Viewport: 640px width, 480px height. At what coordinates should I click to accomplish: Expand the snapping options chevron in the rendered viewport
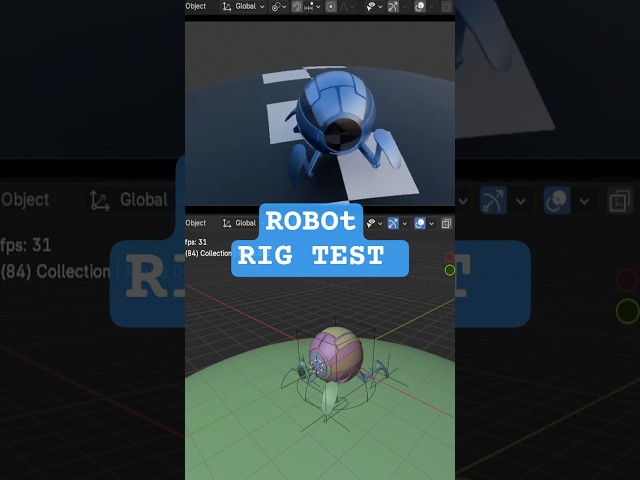coord(318,7)
